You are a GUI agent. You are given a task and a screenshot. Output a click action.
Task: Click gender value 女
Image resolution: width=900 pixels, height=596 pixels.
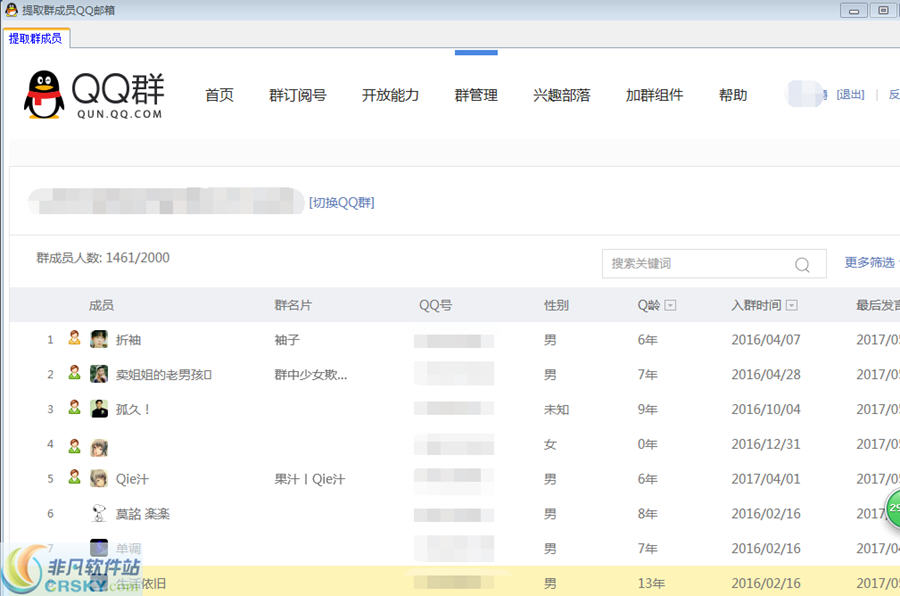(550, 444)
